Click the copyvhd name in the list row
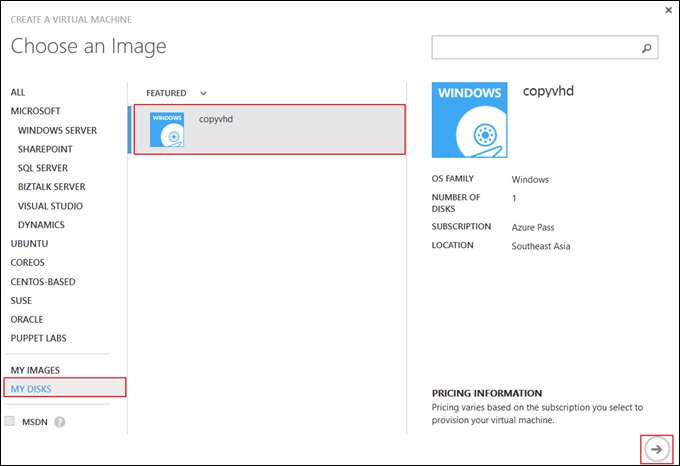The image size is (680, 466). (216, 119)
